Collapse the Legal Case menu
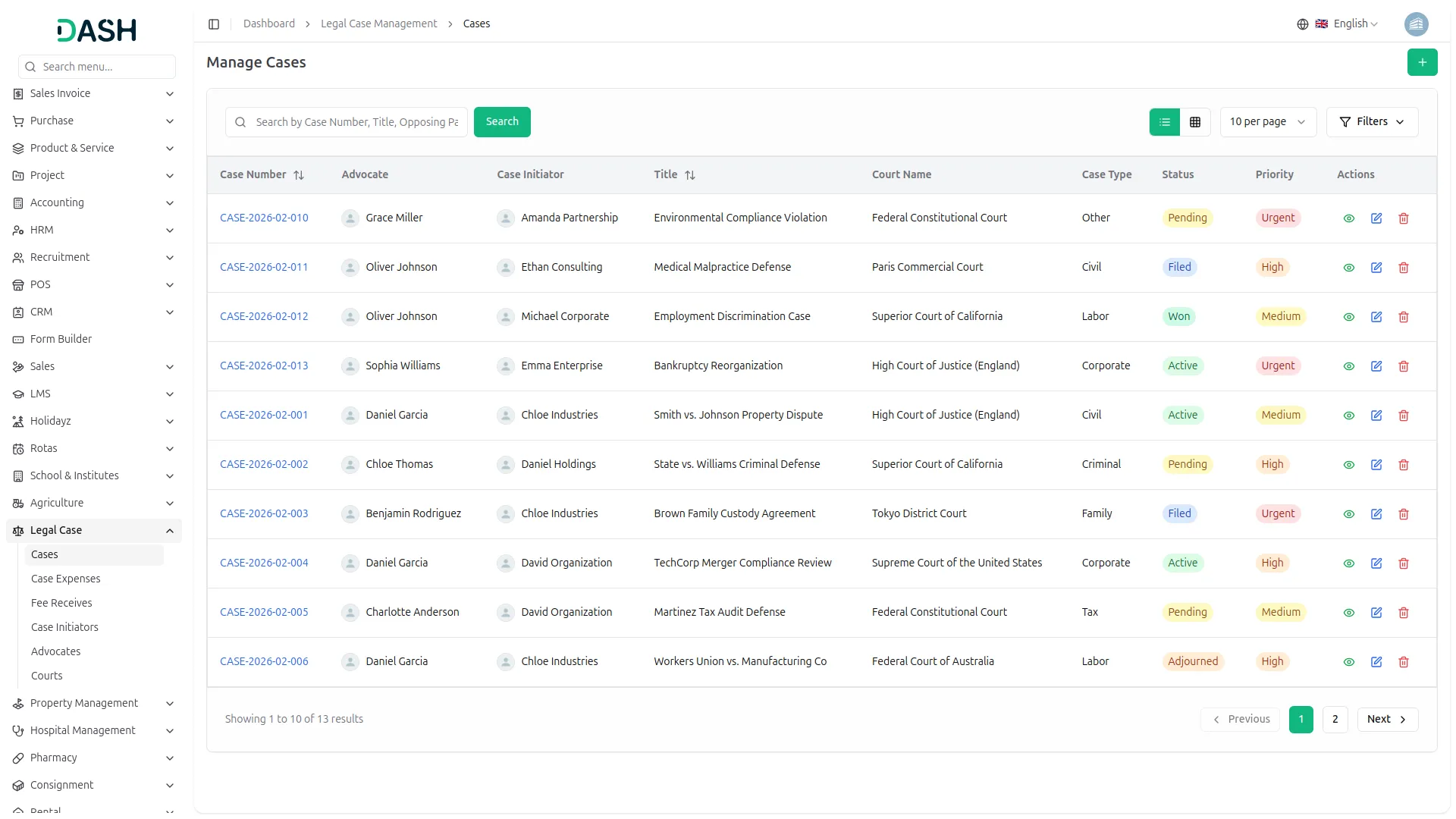This screenshot has width=1456, height=819. pos(93,531)
